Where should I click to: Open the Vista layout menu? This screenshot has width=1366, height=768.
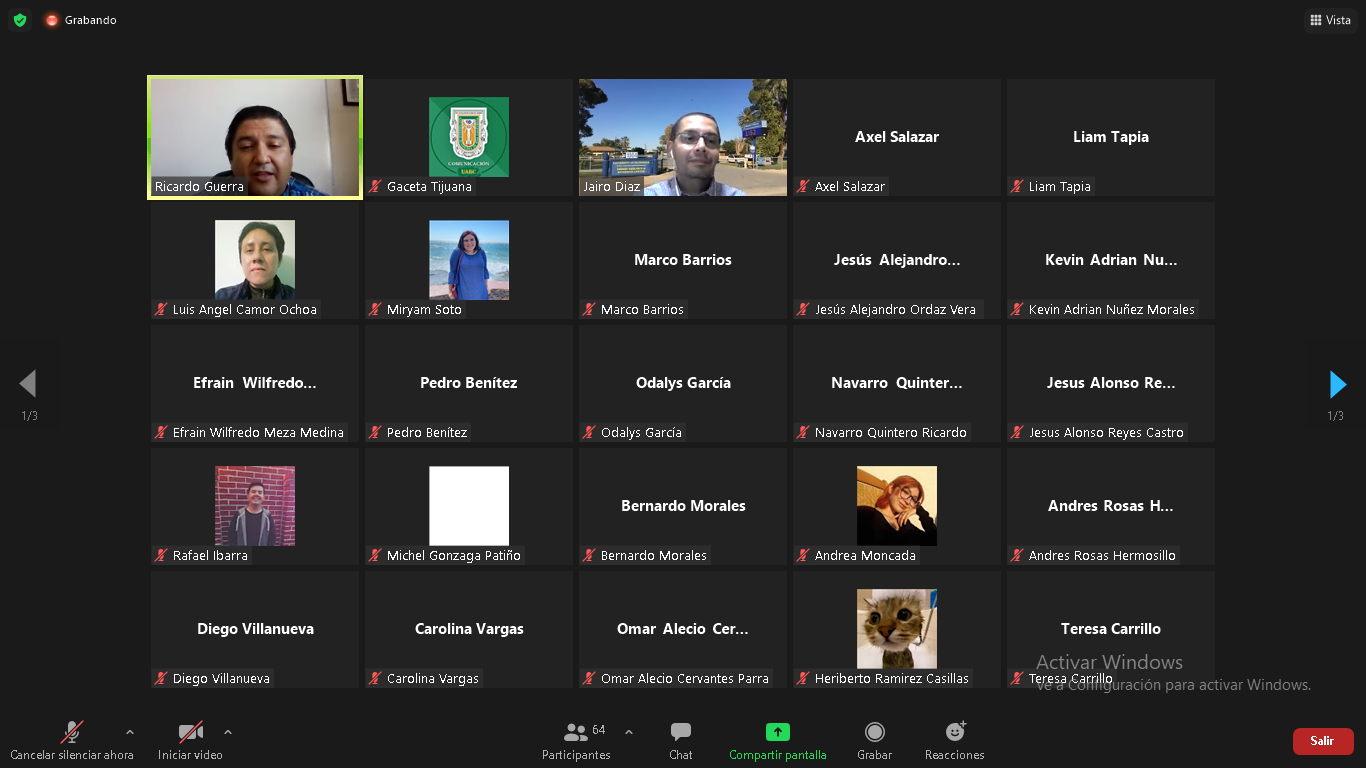pyautogui.click(x=1330, y=20)
